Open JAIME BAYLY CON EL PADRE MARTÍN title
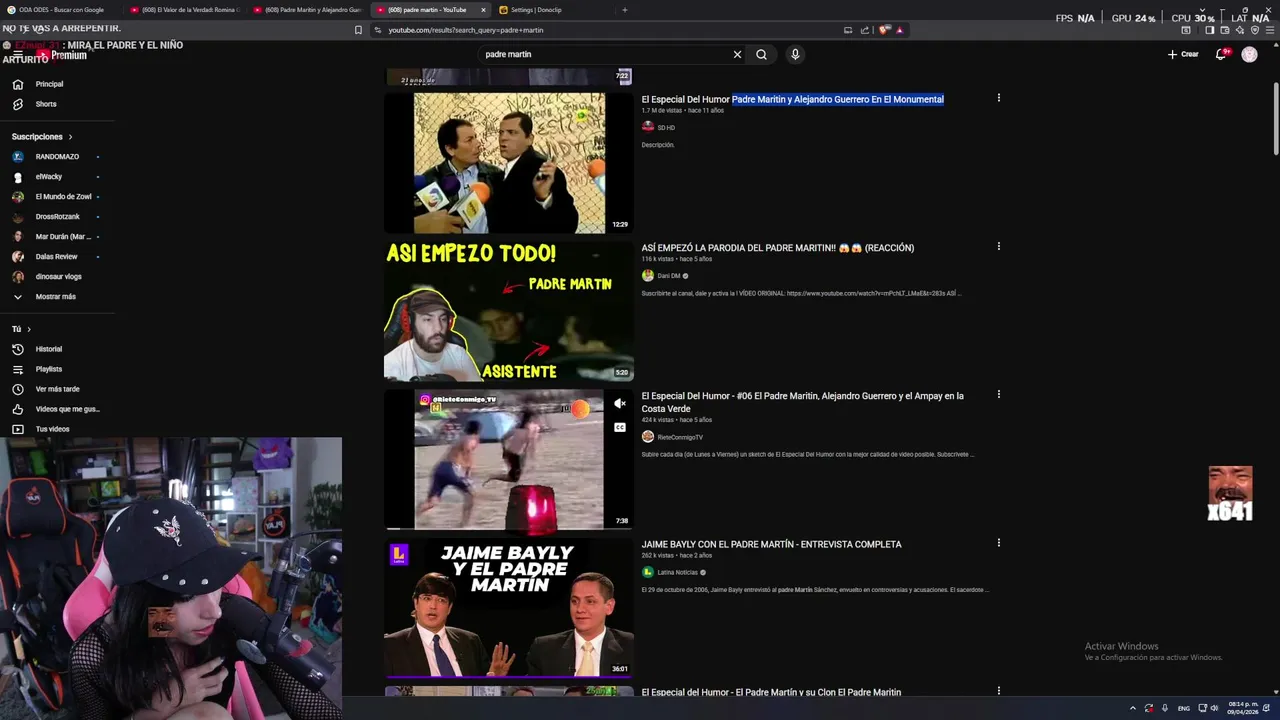This screenshot has width=1280, height=720. pos(771,544)
